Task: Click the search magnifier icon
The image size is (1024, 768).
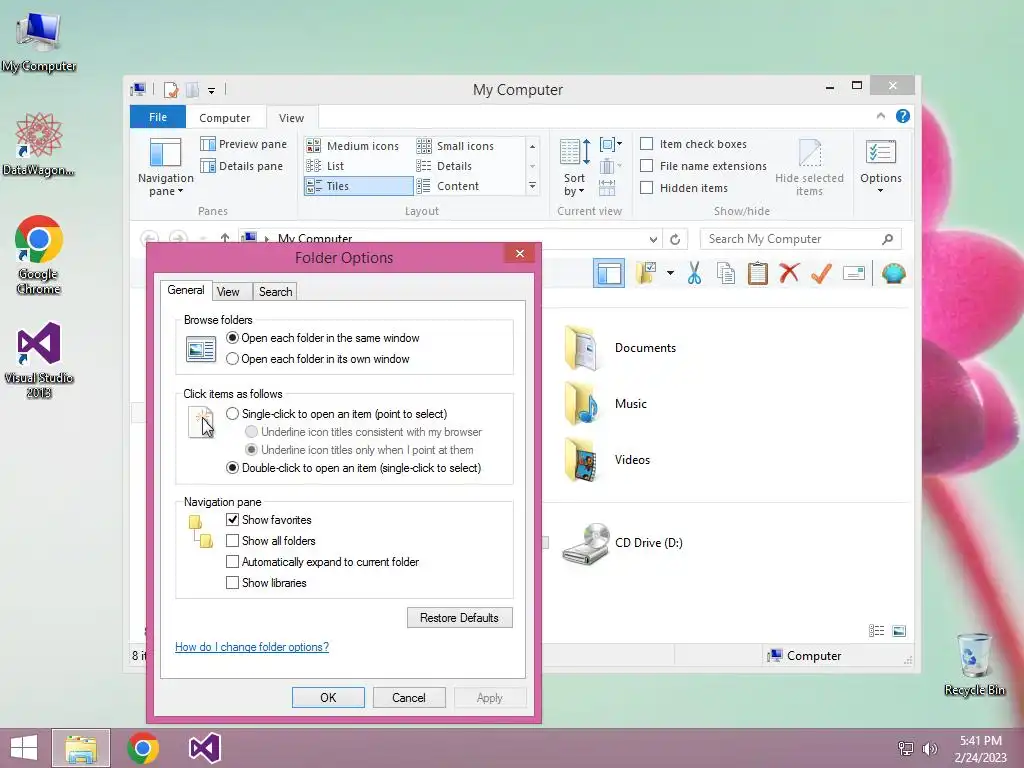Action: click(888, 239)
